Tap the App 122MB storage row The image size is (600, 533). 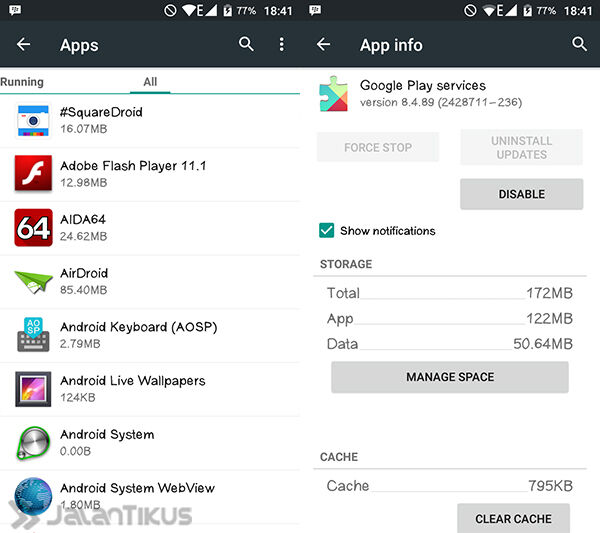point(450,318)
